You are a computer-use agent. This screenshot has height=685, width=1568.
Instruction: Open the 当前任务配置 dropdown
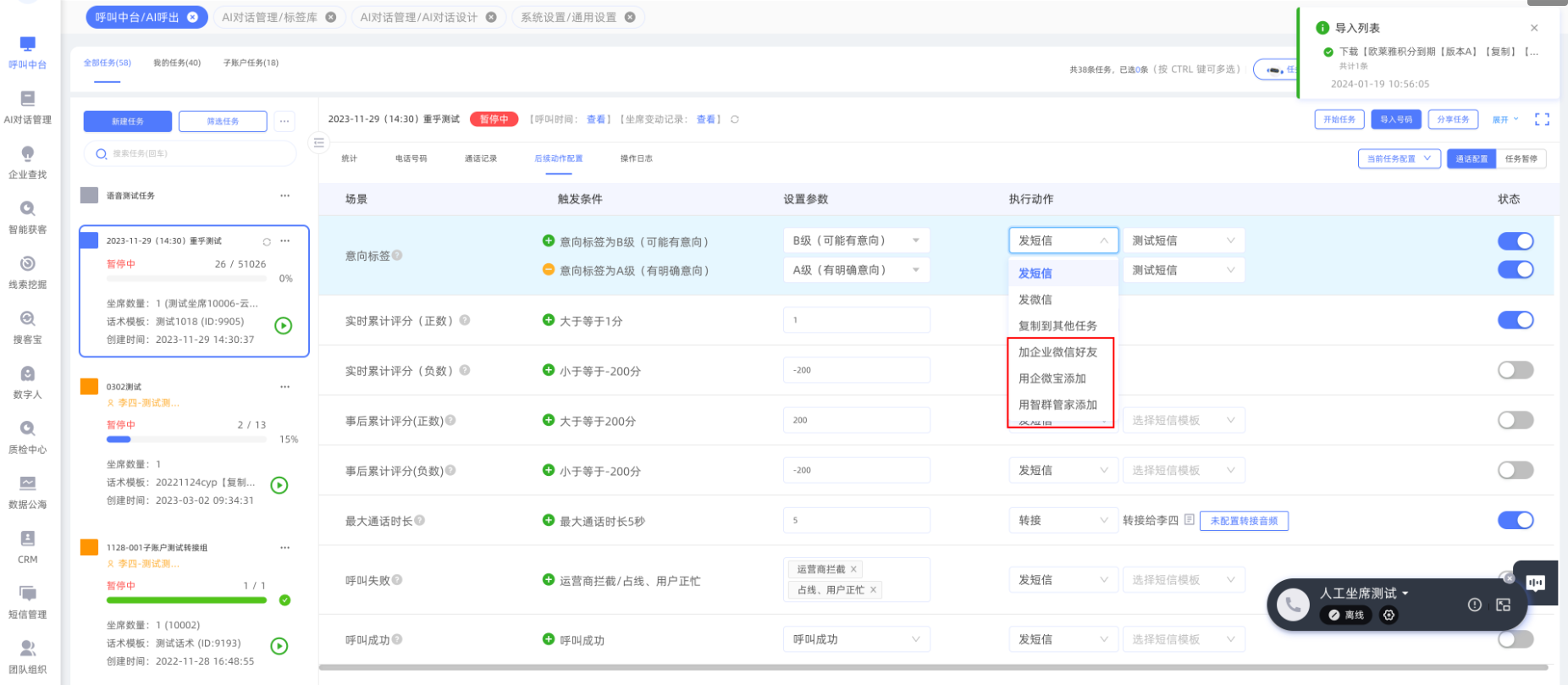pos(1399,158)
